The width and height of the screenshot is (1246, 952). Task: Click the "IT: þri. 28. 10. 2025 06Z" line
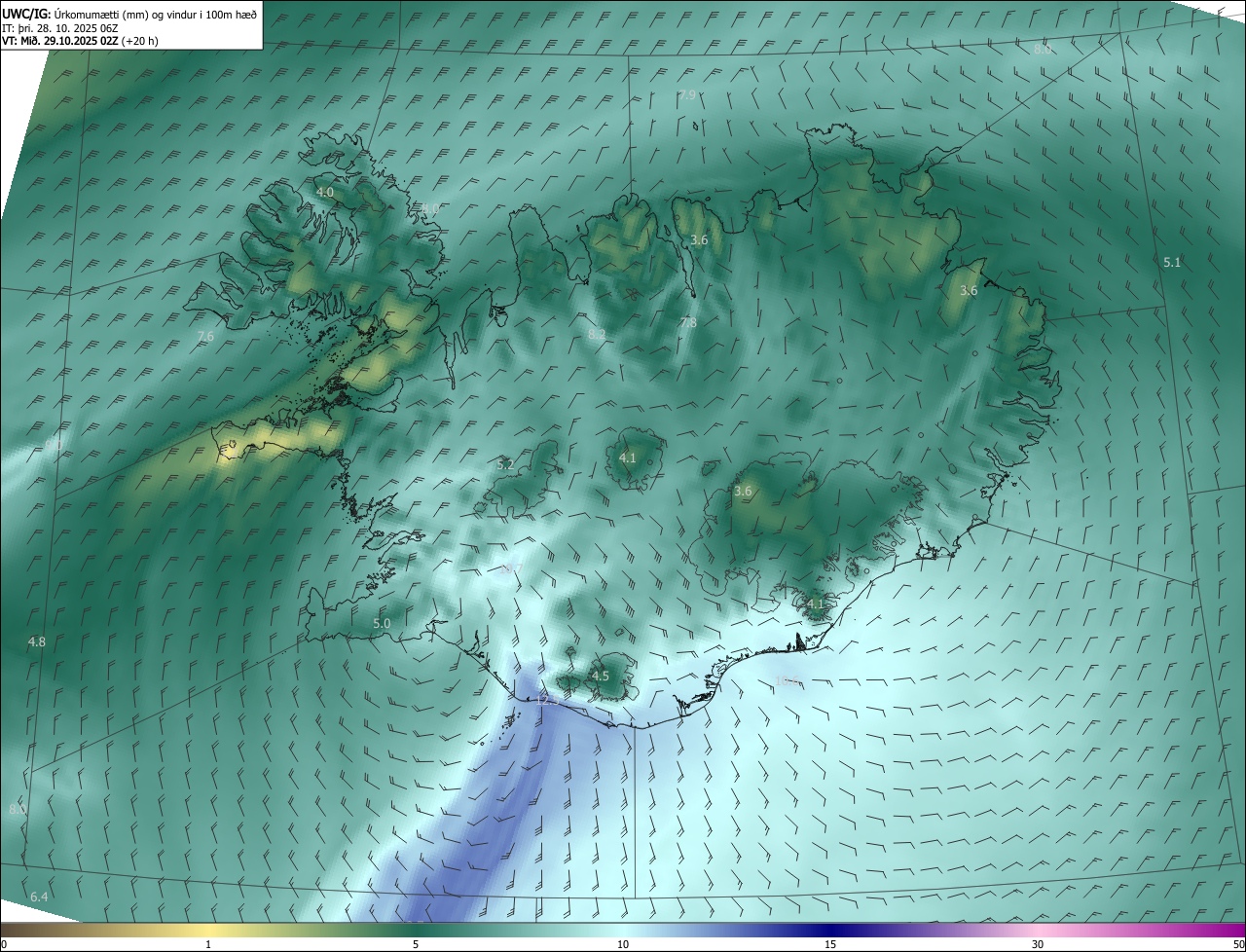(x=62, y=28)
